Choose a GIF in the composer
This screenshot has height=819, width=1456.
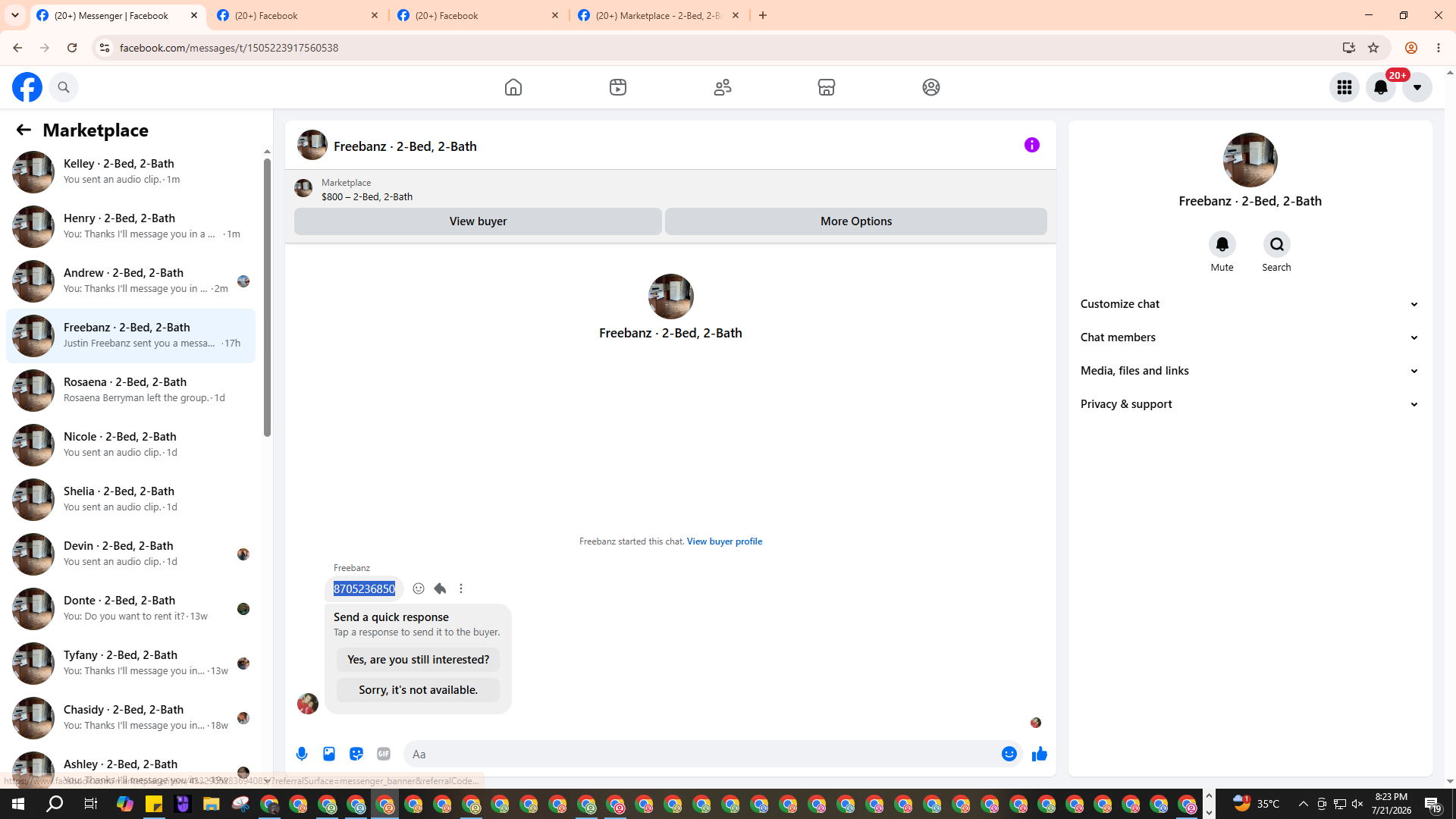point(384,754)
